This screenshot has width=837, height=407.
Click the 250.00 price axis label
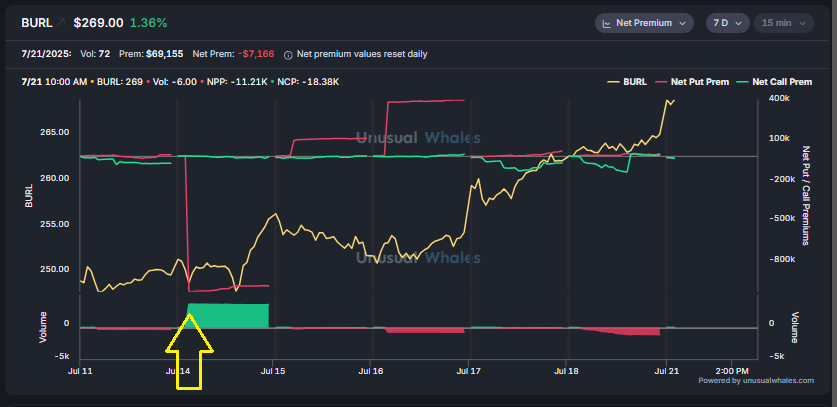54,269
